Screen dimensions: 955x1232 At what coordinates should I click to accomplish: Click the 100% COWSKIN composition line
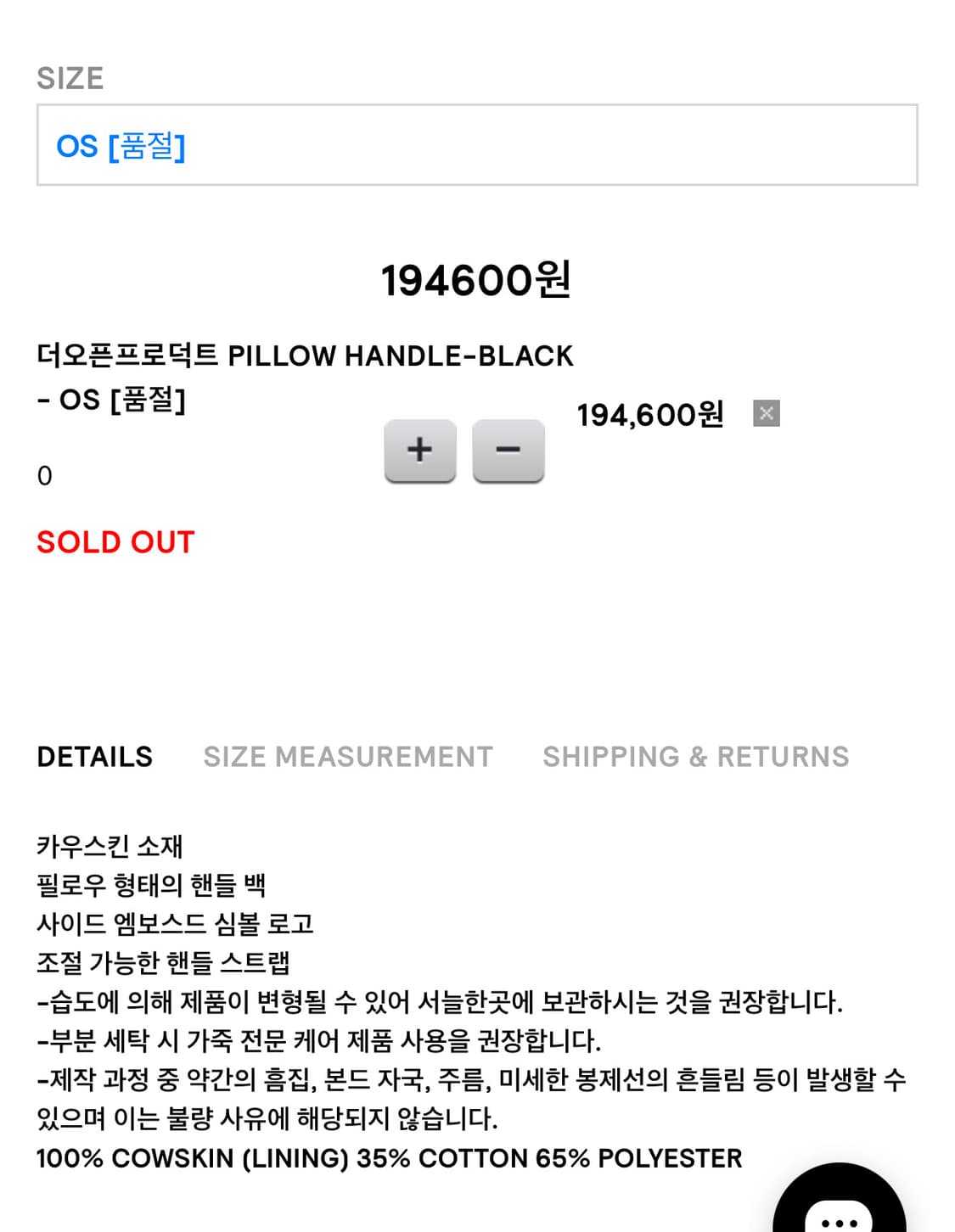pos(389,1158)
